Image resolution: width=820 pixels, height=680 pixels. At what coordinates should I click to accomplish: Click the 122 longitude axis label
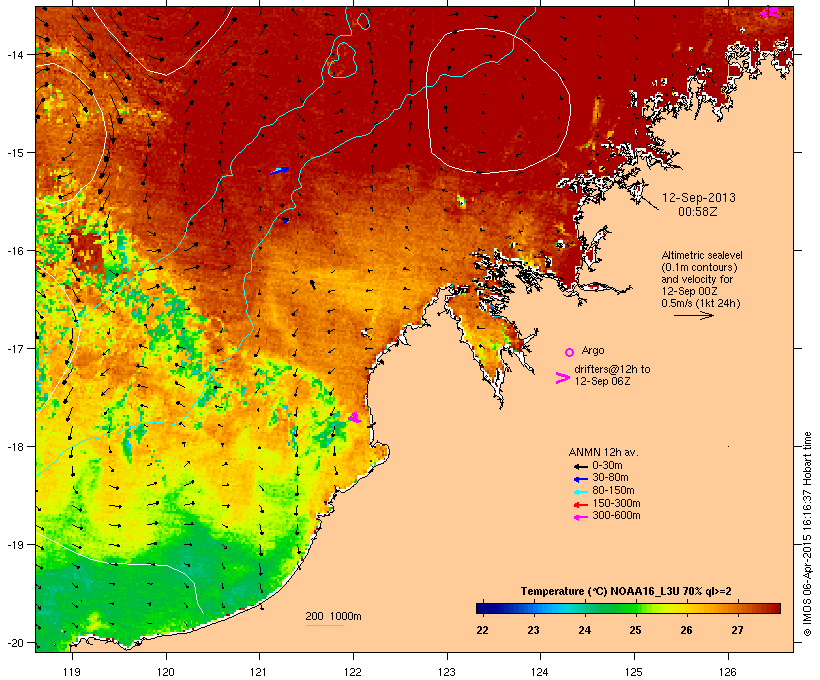[x=353, y=672]
